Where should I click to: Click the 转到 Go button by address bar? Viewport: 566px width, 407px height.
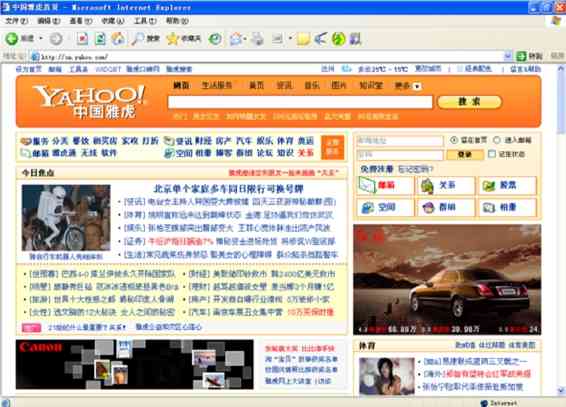coord(529,56)
